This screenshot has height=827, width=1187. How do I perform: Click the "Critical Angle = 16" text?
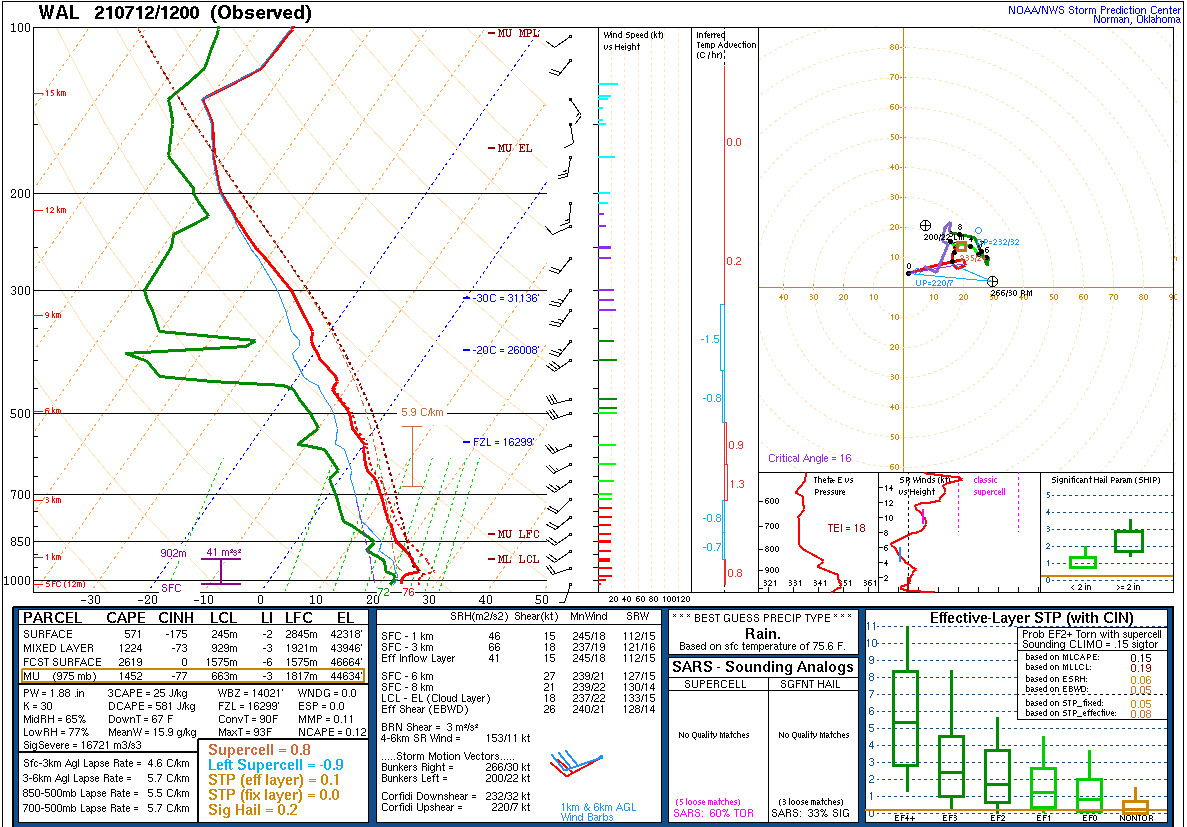tap(809, 458)
